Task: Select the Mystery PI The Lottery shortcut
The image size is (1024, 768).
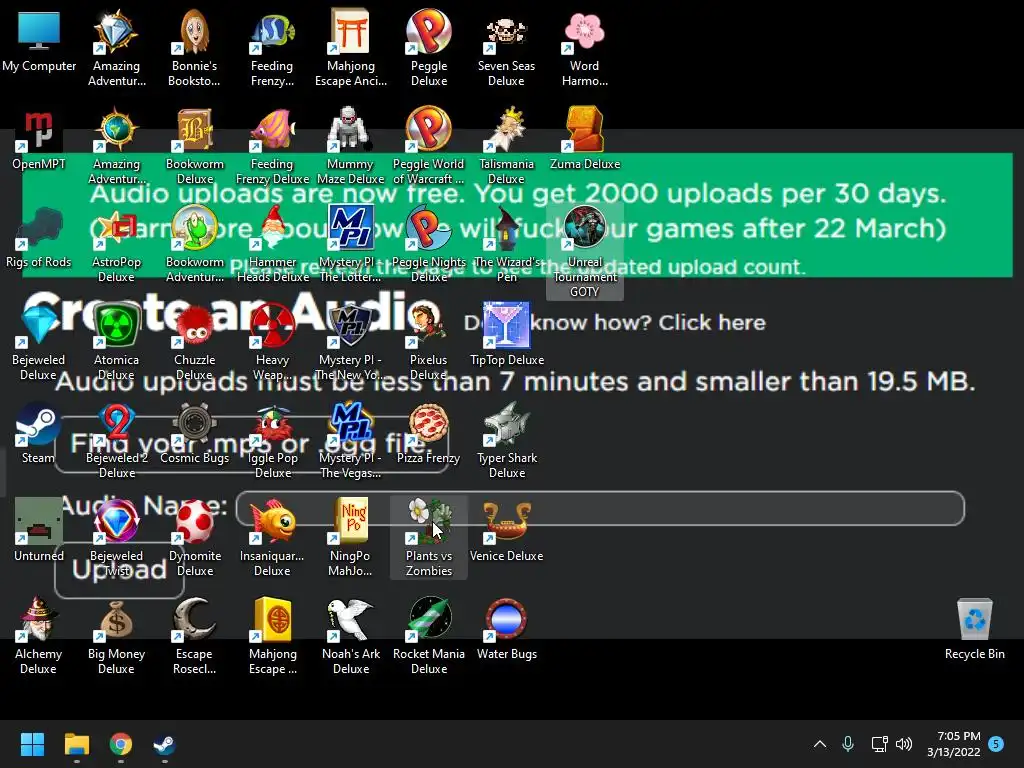Action: coord(351,245)
